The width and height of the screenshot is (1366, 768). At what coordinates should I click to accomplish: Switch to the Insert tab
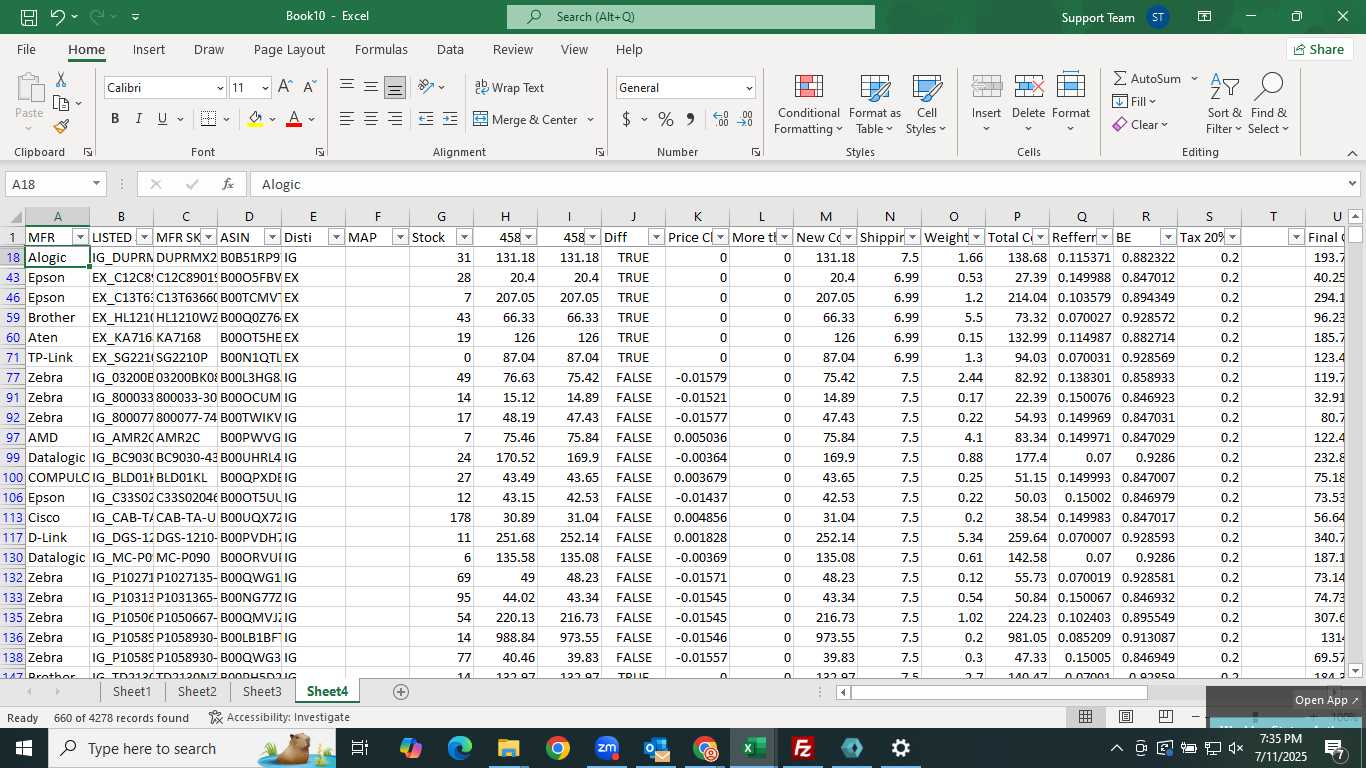pyautogui.click(x=149, y=49)
